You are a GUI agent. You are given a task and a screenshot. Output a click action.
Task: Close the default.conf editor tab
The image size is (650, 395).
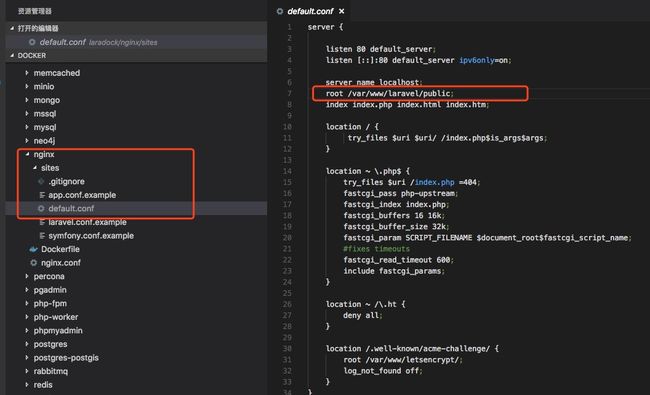click(x=341, y=11)
